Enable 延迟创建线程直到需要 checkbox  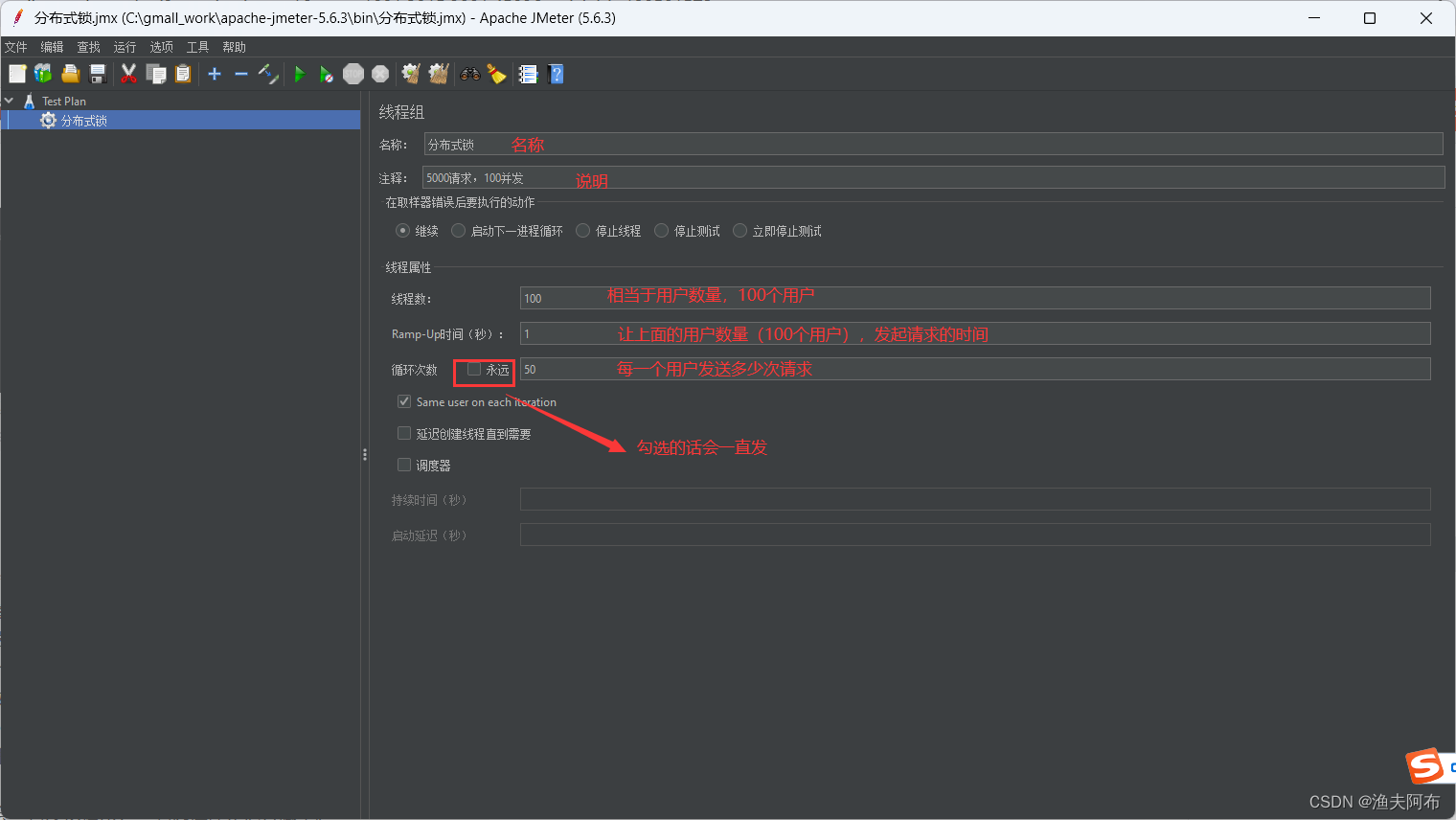coord(404,433)
